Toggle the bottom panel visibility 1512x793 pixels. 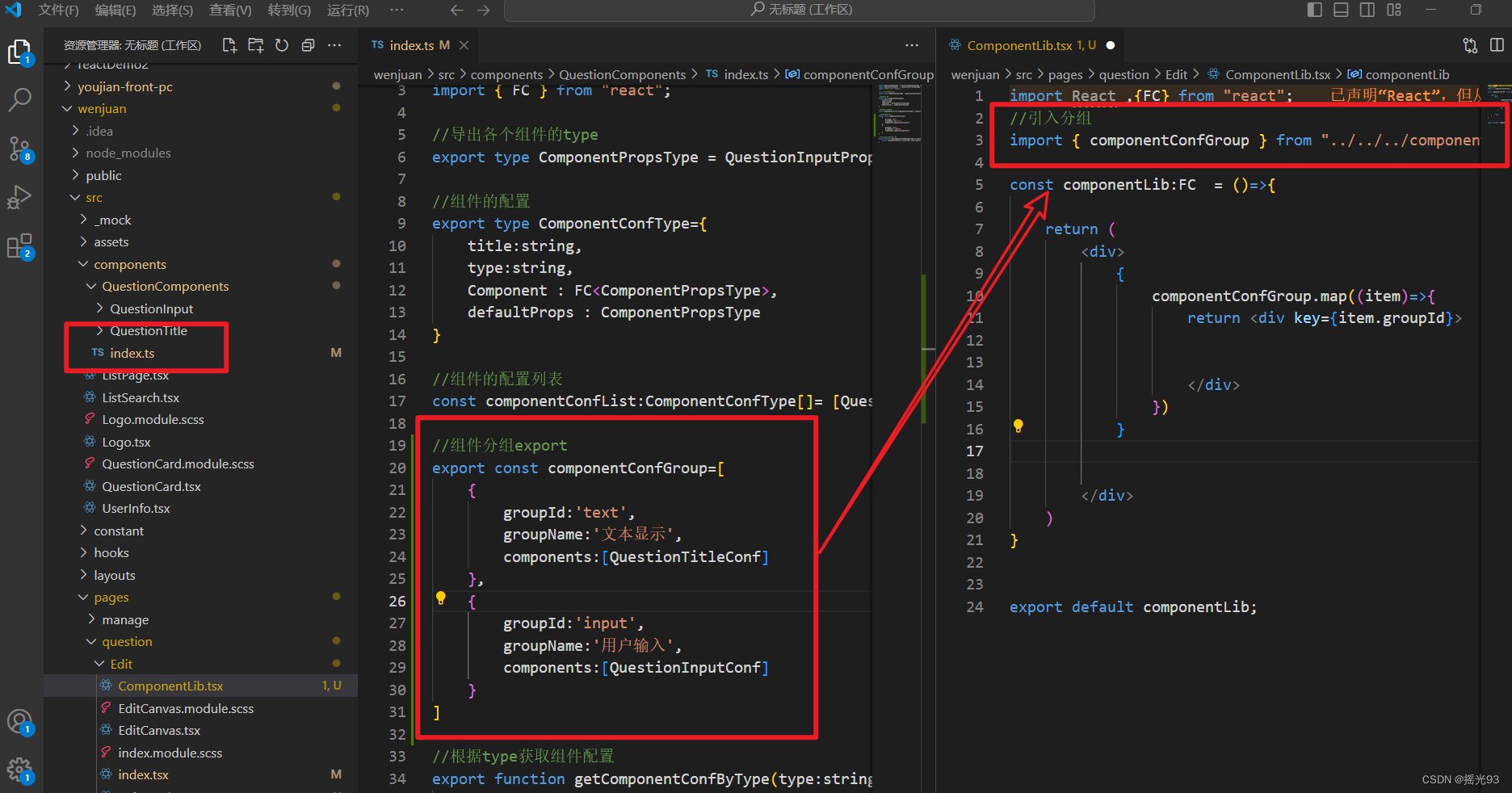pos(1341,10)
